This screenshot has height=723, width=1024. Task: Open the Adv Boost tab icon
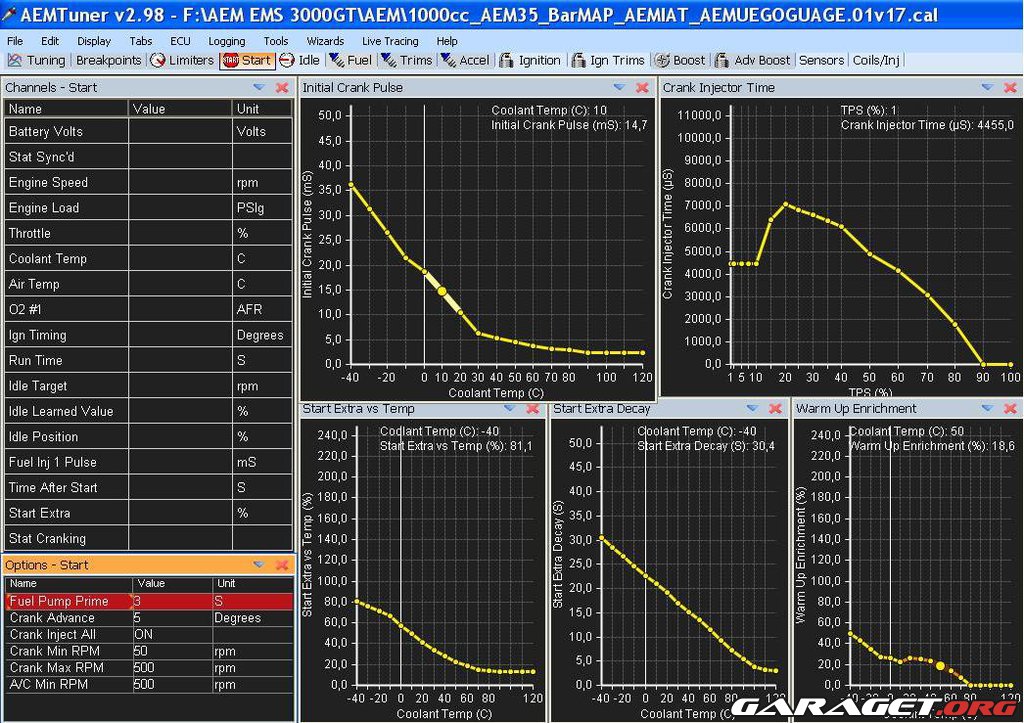(x=722, y=61)
